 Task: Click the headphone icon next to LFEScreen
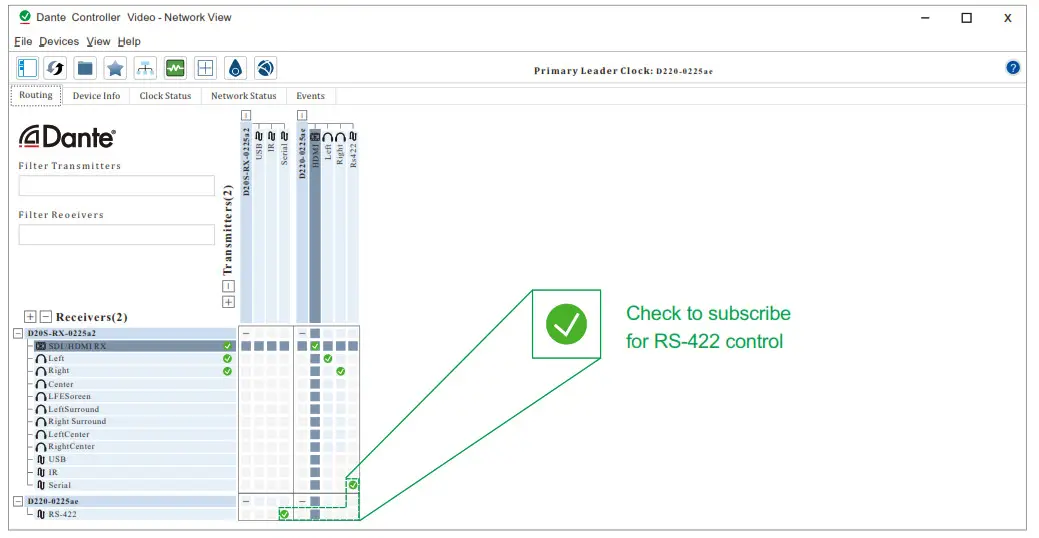41,397
